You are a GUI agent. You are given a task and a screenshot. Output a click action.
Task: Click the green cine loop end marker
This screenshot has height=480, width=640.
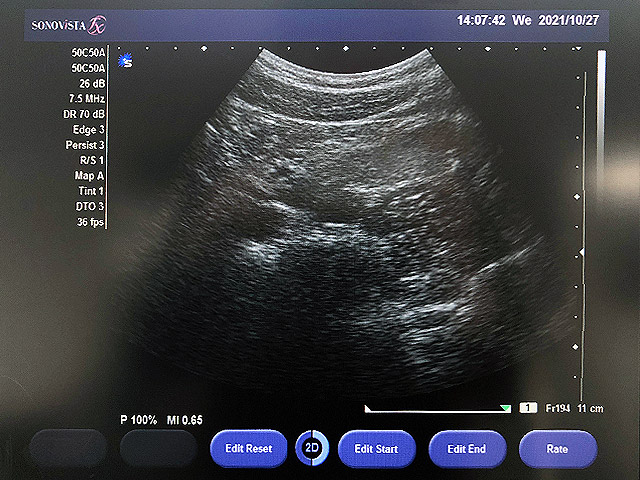click(505, 408)
